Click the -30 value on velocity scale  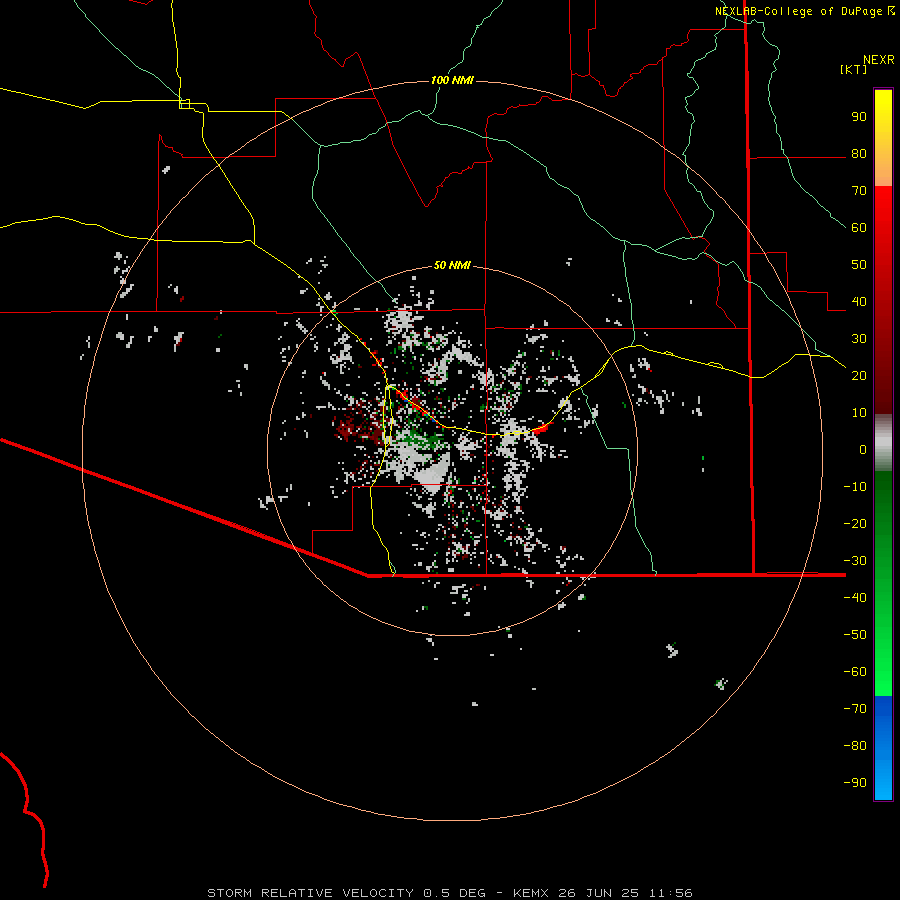tap(855, 561)
